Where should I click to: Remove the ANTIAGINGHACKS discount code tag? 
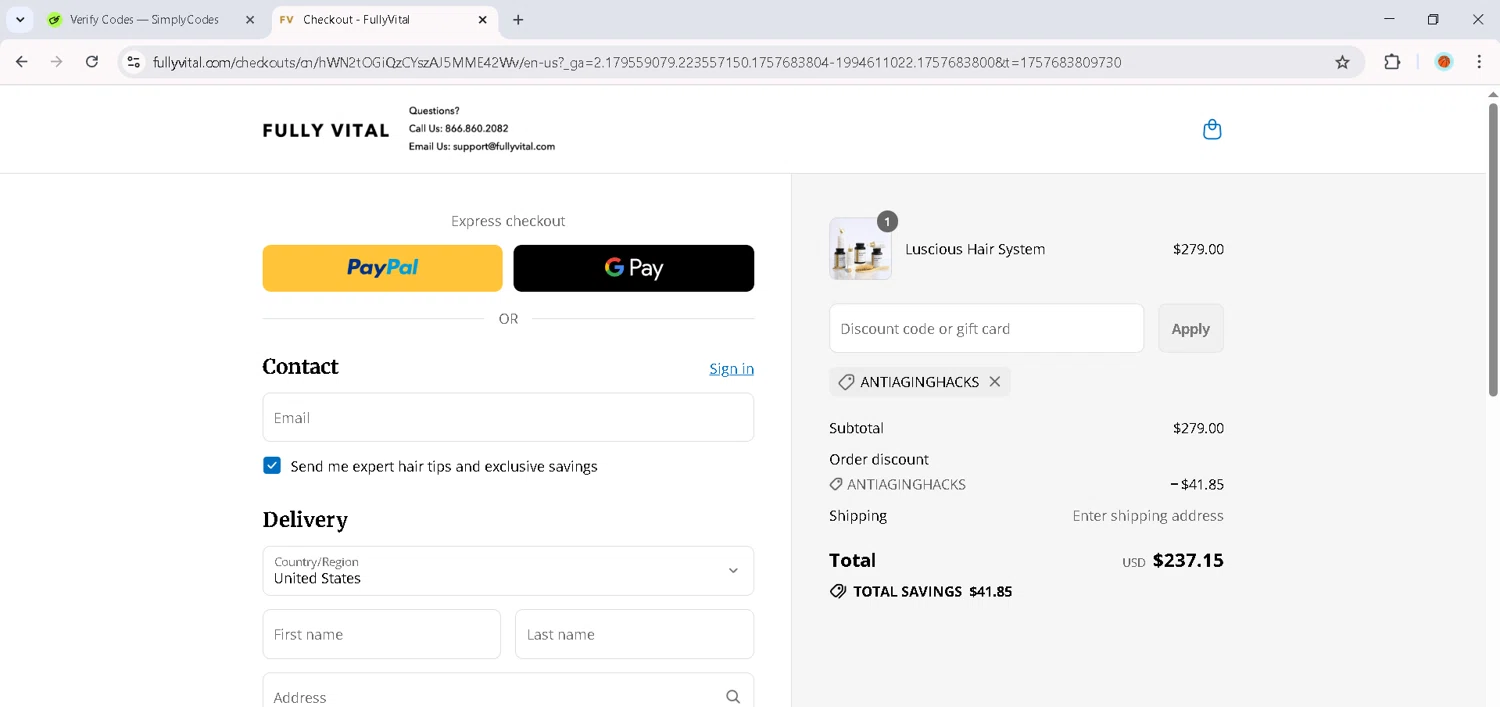(994, 382)
